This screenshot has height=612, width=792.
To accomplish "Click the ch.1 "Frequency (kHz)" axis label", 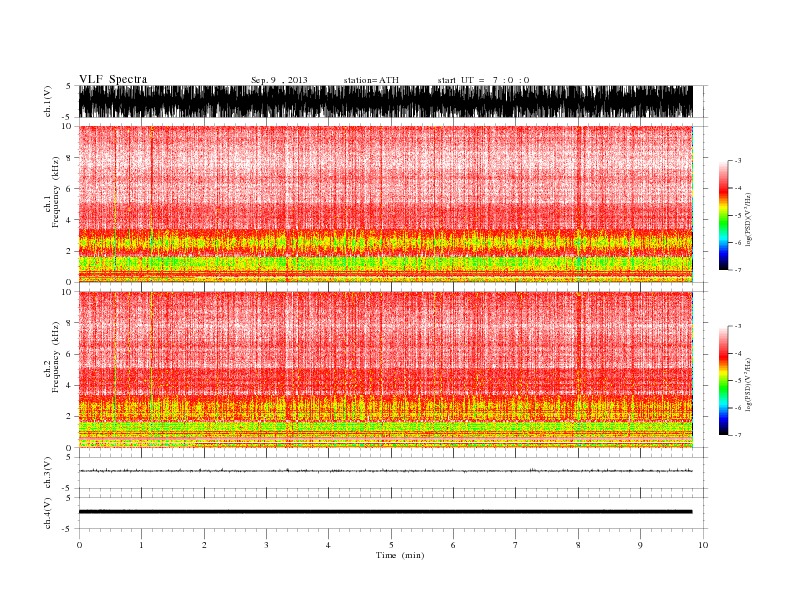I will [x=56, y=192].
